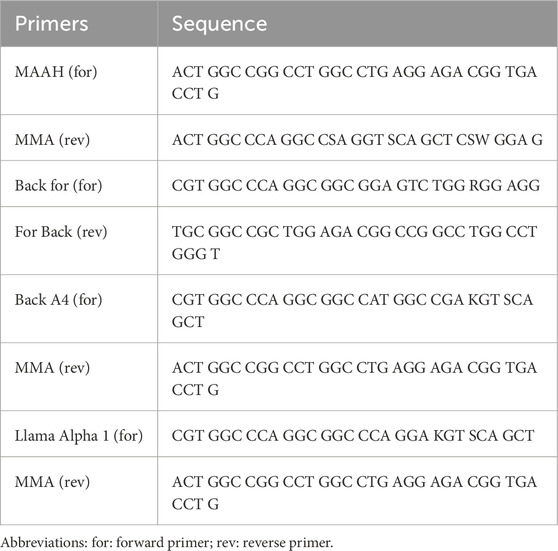Click the Abbreviations footnote text
The image size is (558, 551).
pos(167,543)
